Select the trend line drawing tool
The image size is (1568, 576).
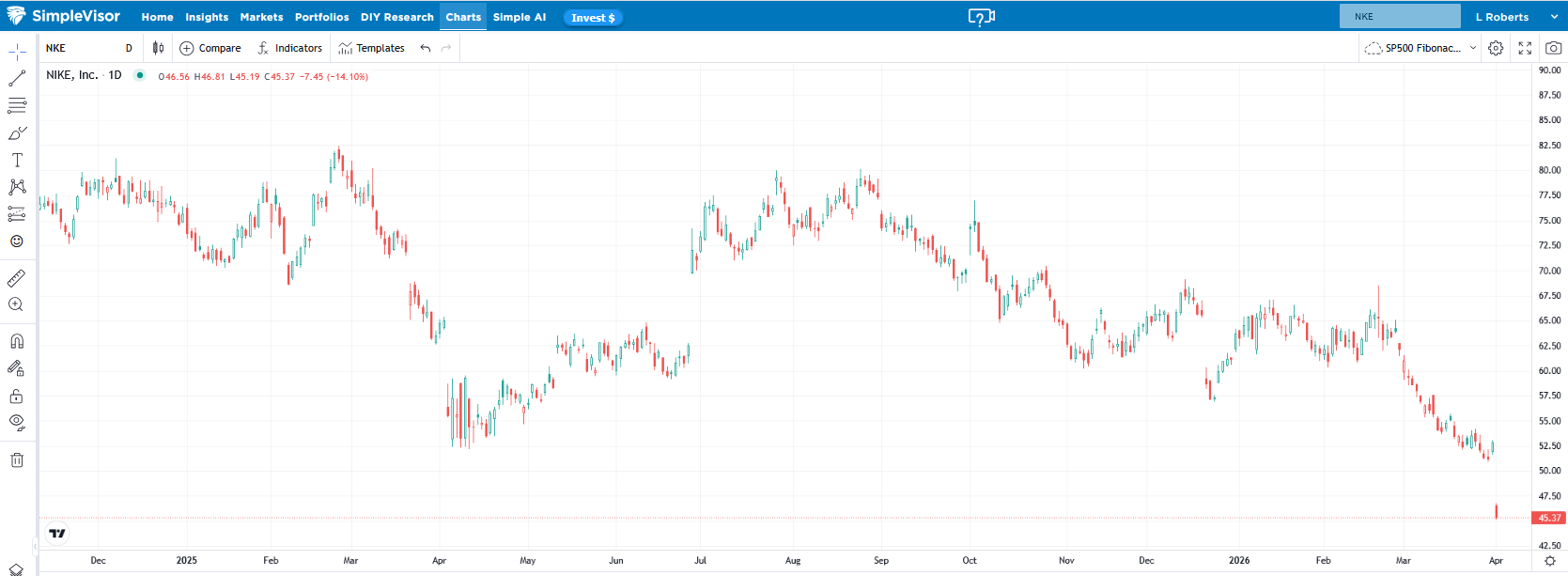(17, 79)
